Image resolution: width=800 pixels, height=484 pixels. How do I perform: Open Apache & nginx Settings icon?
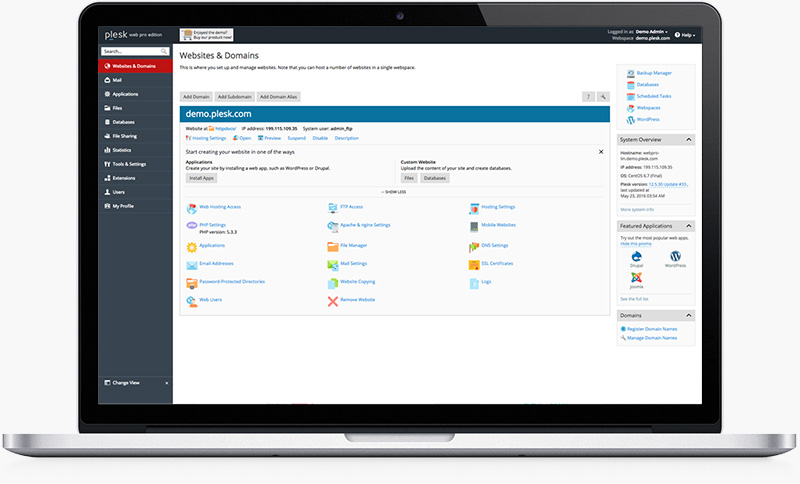[x=333, y=226]
